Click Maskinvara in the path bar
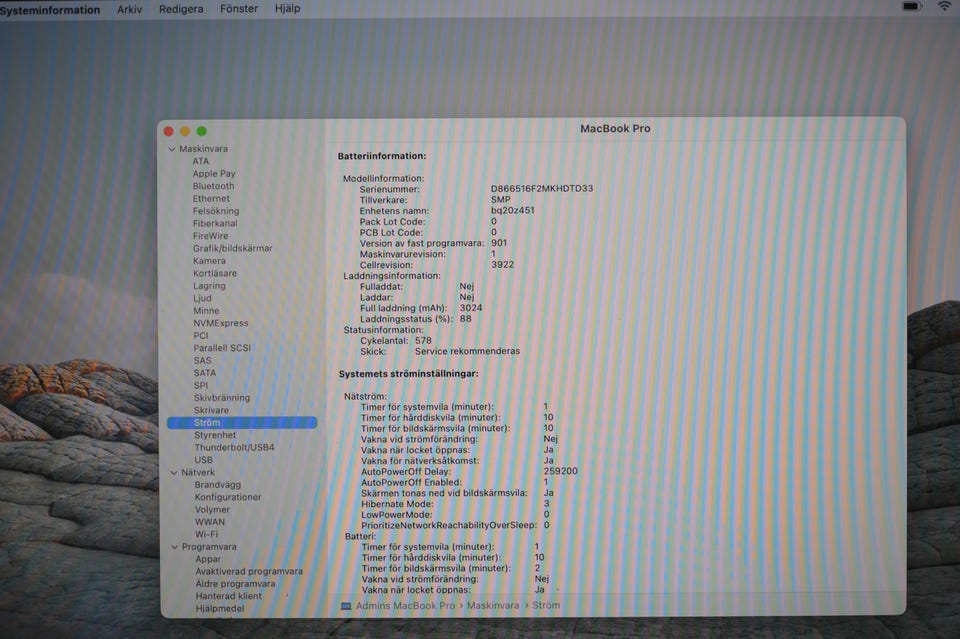Screen dimensions: 960x639 point(493,605)
